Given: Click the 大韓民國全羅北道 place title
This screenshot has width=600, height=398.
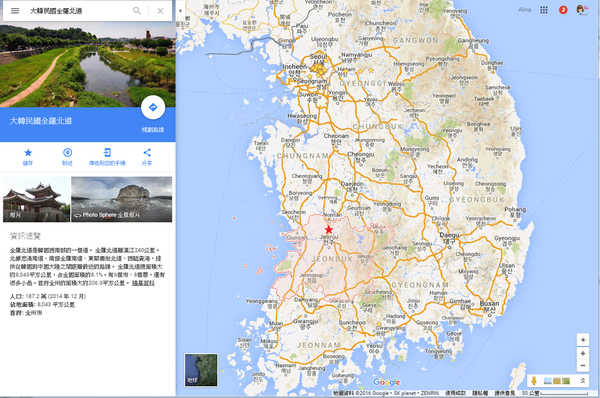Looking at the screenshot, I should (x=41, y=121).
